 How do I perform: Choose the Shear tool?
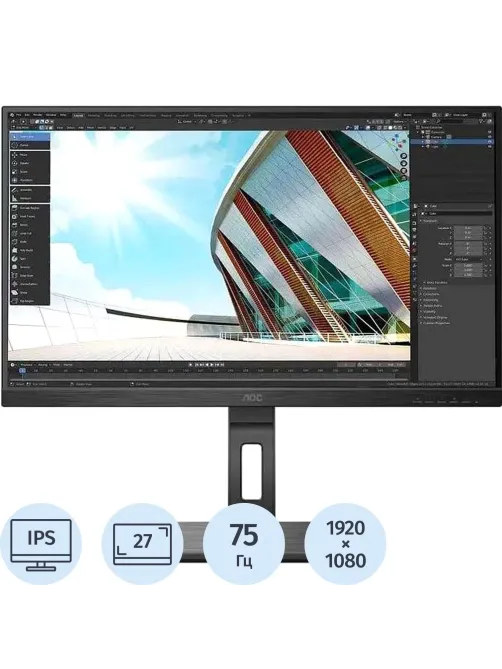tap(29, 293)
